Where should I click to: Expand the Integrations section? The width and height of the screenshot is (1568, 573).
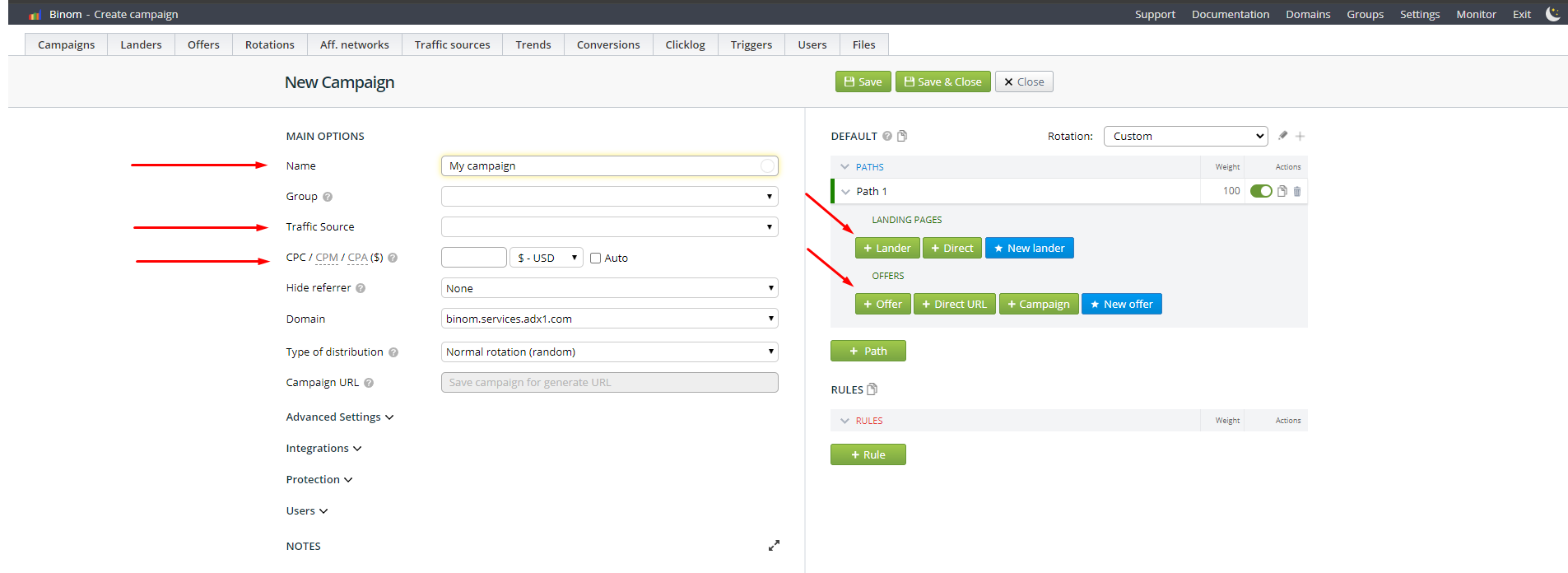(x=324, y=449)
